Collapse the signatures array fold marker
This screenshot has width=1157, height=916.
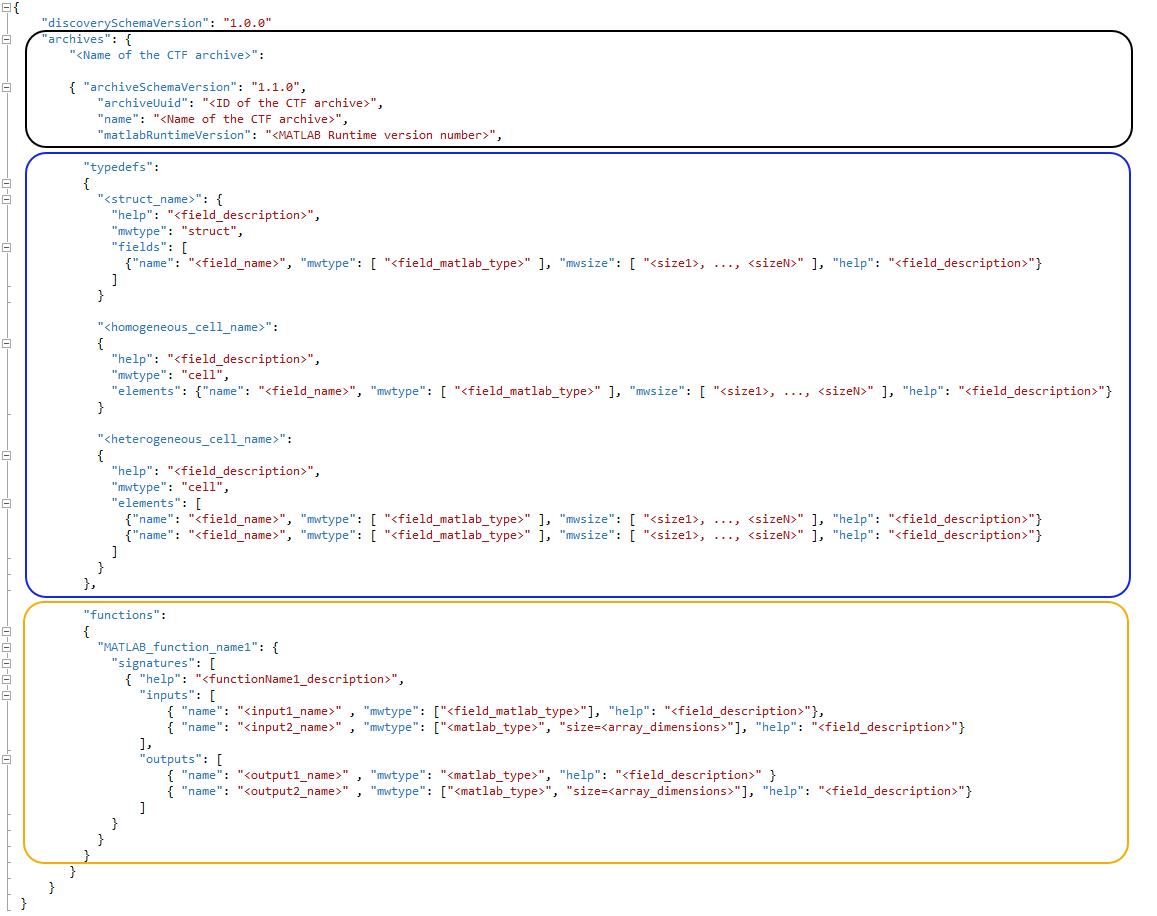pyautogui.click(x=6, y=663)
